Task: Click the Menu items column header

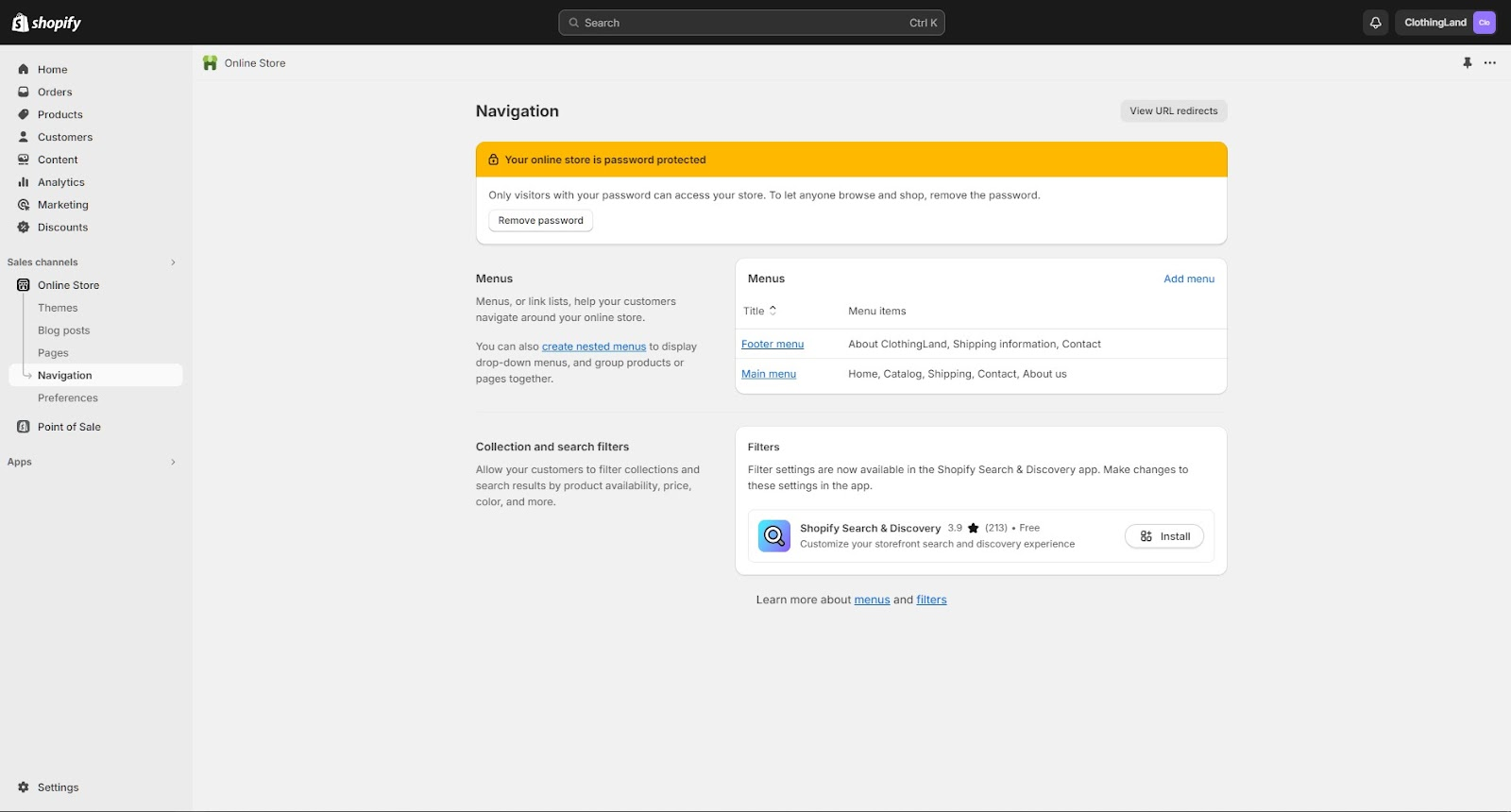Action: pyautogui.click(x=877, y=311)
